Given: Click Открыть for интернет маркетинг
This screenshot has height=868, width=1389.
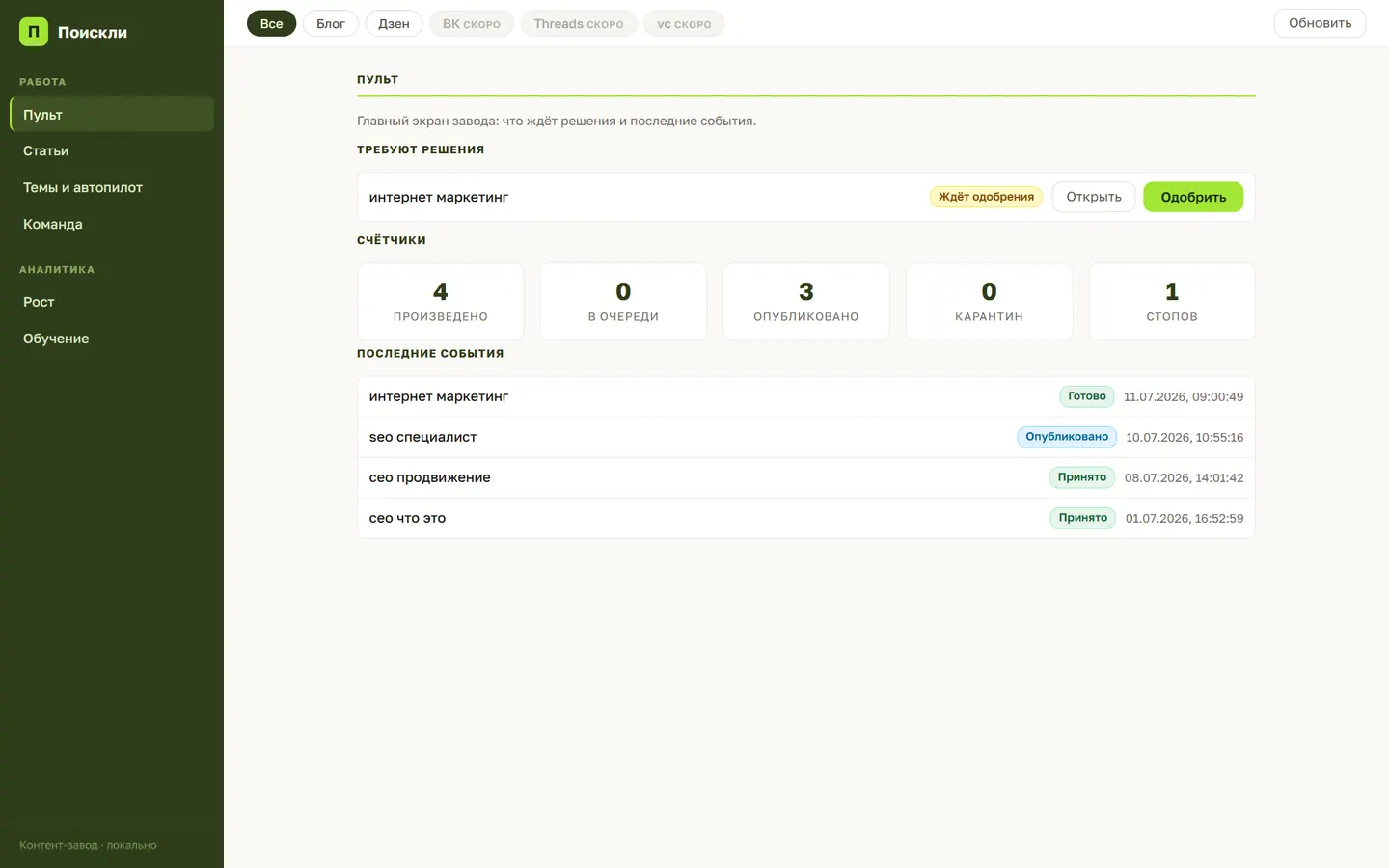Looking at the screenshot, I should 1094,197.
